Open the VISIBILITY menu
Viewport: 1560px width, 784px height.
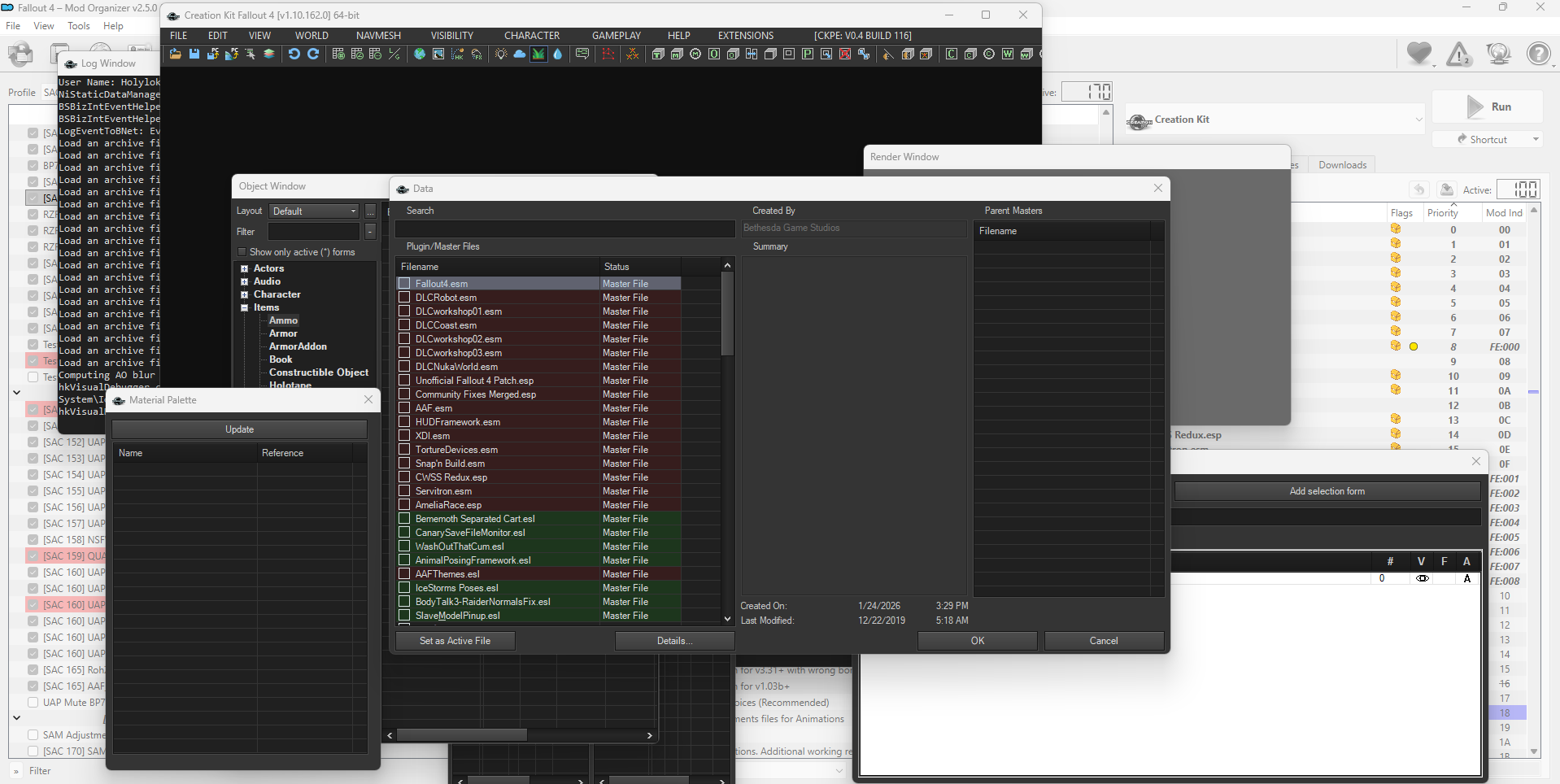pyautogui.click(x=452, y=36)
